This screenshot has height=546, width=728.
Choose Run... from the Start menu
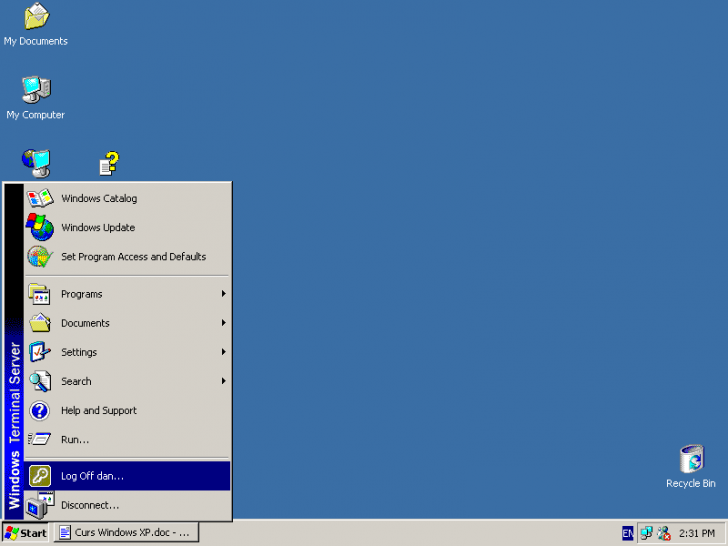[x=127, y=440]
